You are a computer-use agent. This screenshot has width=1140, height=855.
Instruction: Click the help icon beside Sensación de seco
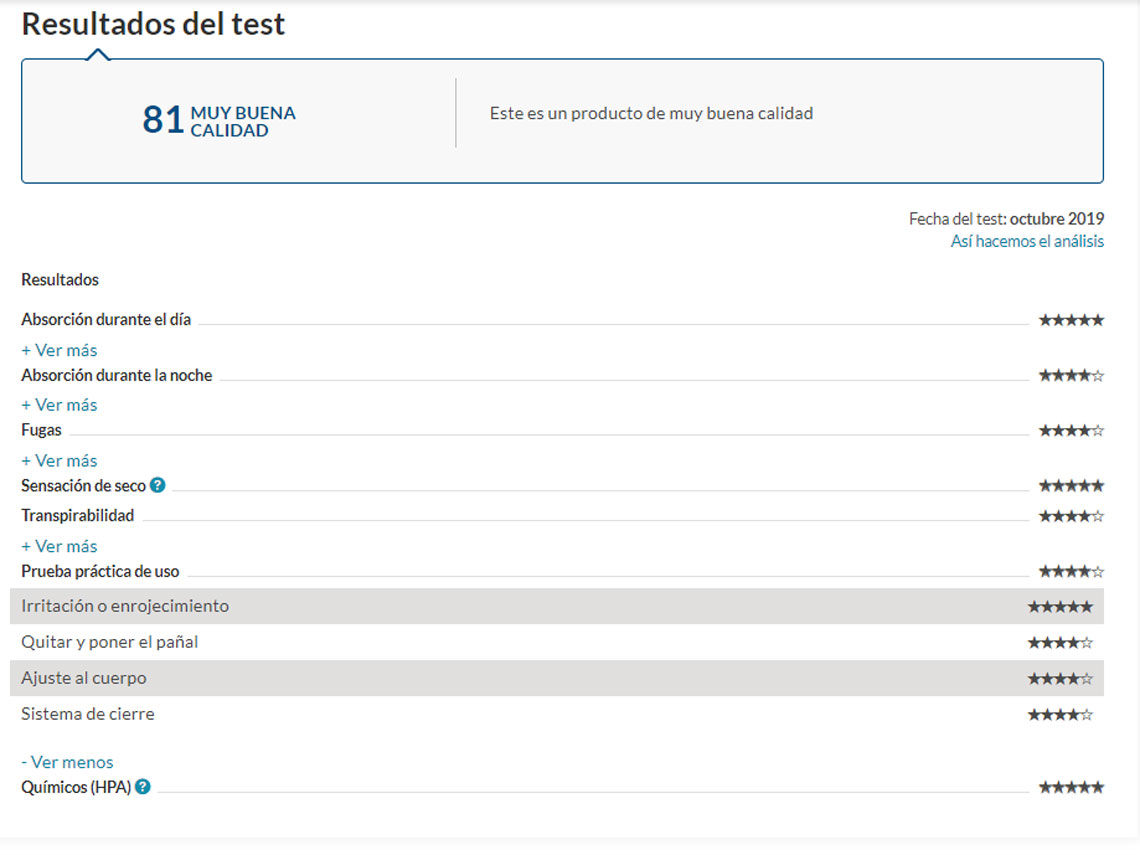click(157, 486)
